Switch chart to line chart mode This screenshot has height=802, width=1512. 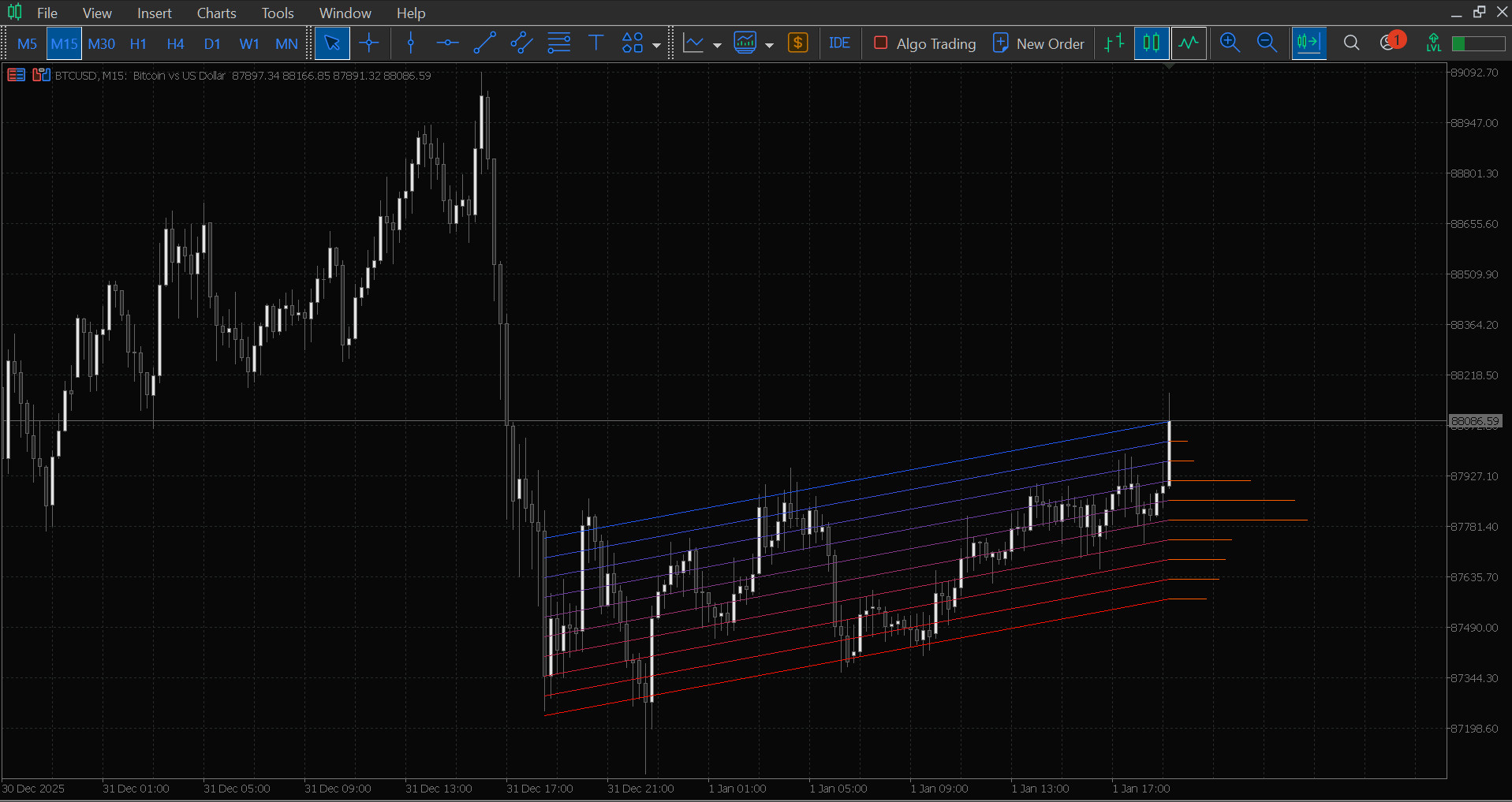point(1189,43)
